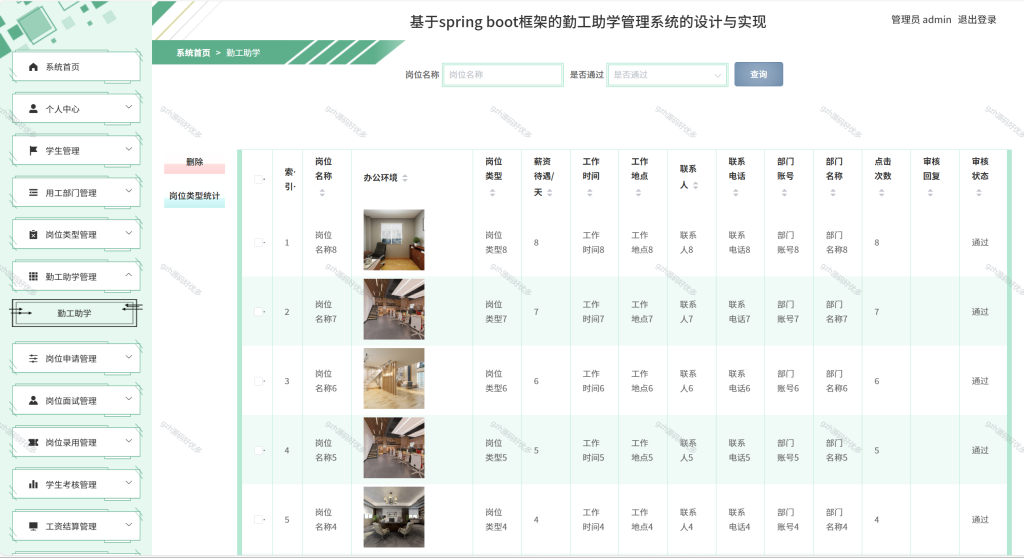
Task: Open the 学生考核管理 sidebar menu
Action: pyautogui.click(x=76, y=484)
